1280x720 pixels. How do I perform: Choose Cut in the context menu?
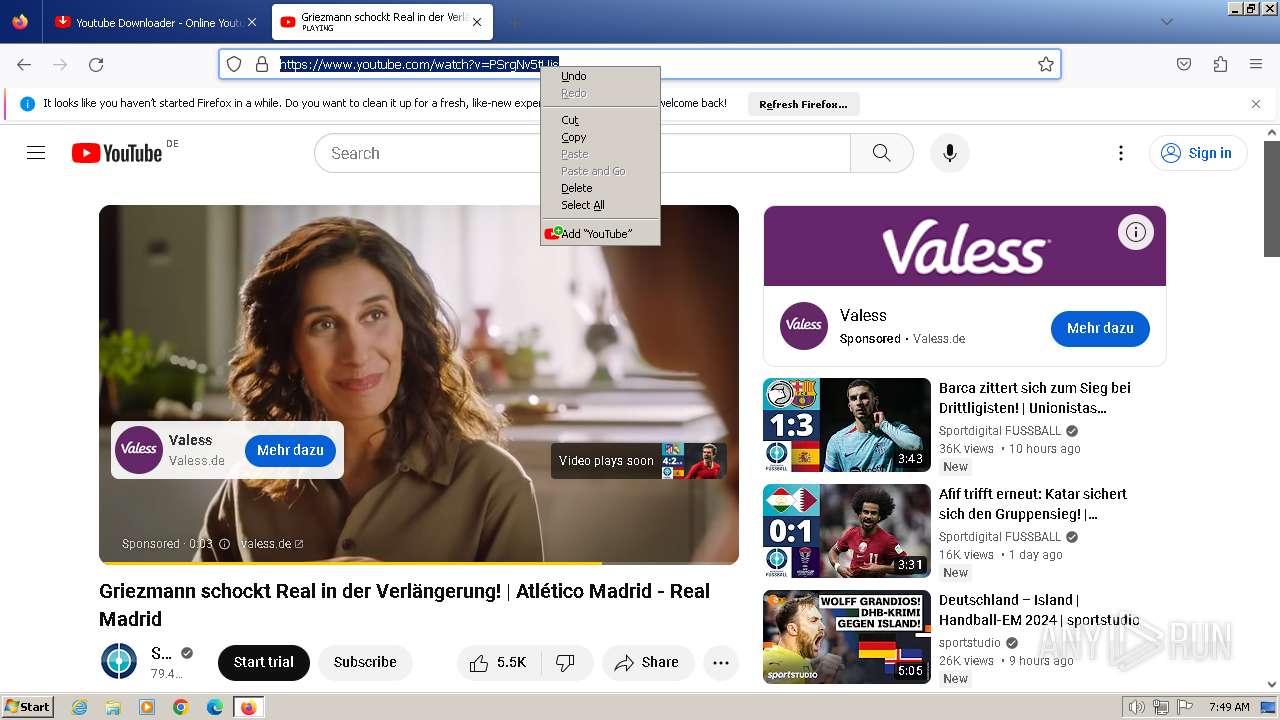600,120
